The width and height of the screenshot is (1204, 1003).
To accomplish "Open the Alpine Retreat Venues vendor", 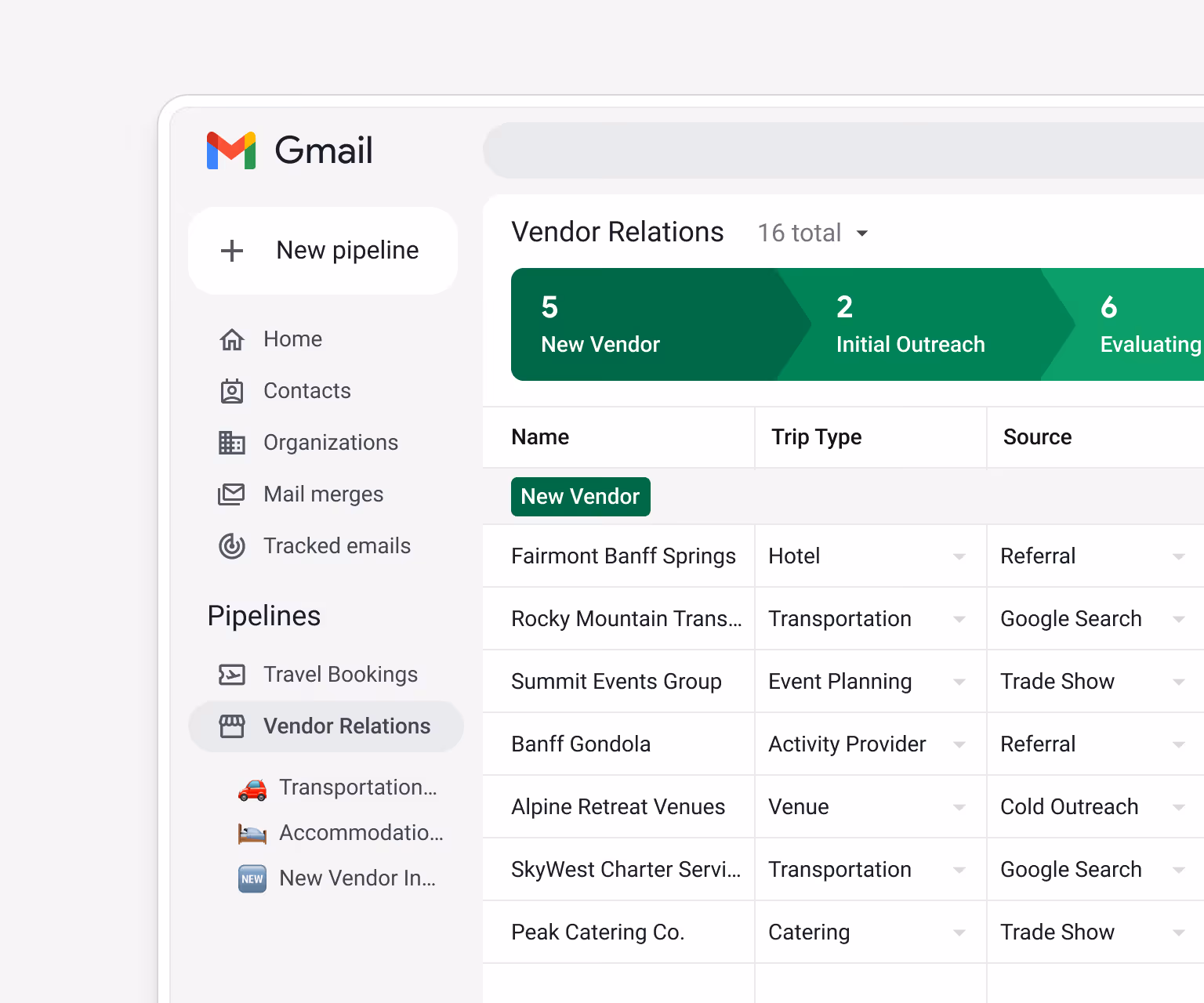I will tap(618, 807).
